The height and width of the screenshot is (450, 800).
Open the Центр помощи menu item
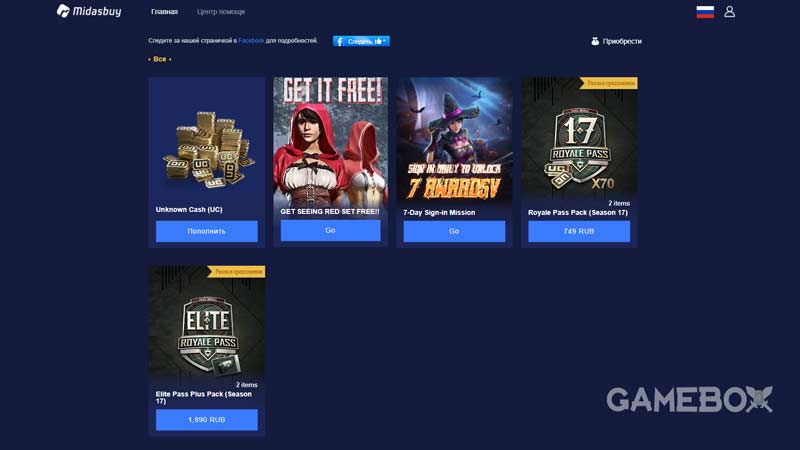pos(221,11)
